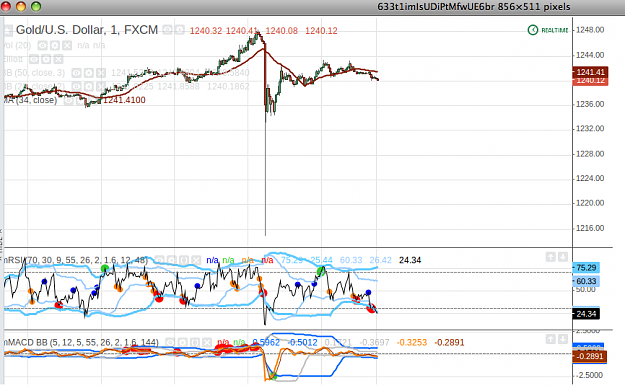The image size is (625, 388).
Task: Click the -0.3253 orange MACD value
Action: tap(412, 343)
